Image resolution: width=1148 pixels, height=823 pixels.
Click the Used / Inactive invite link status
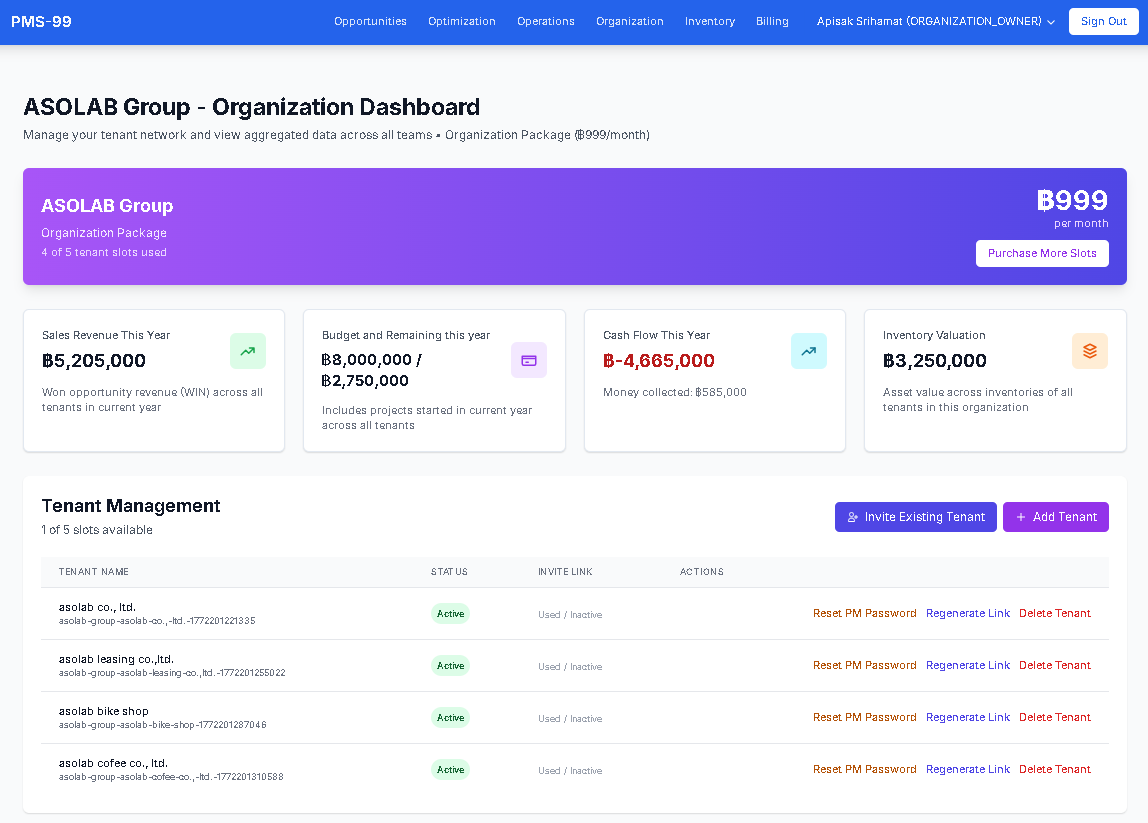click(x=570, y=614)
